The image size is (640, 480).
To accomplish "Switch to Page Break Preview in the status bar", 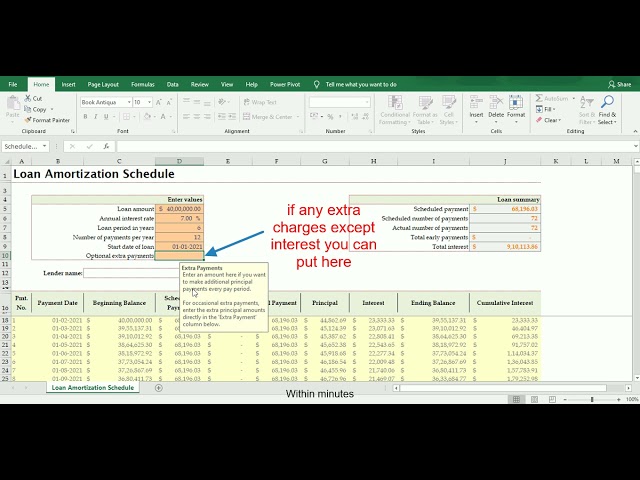I will 552,399.
